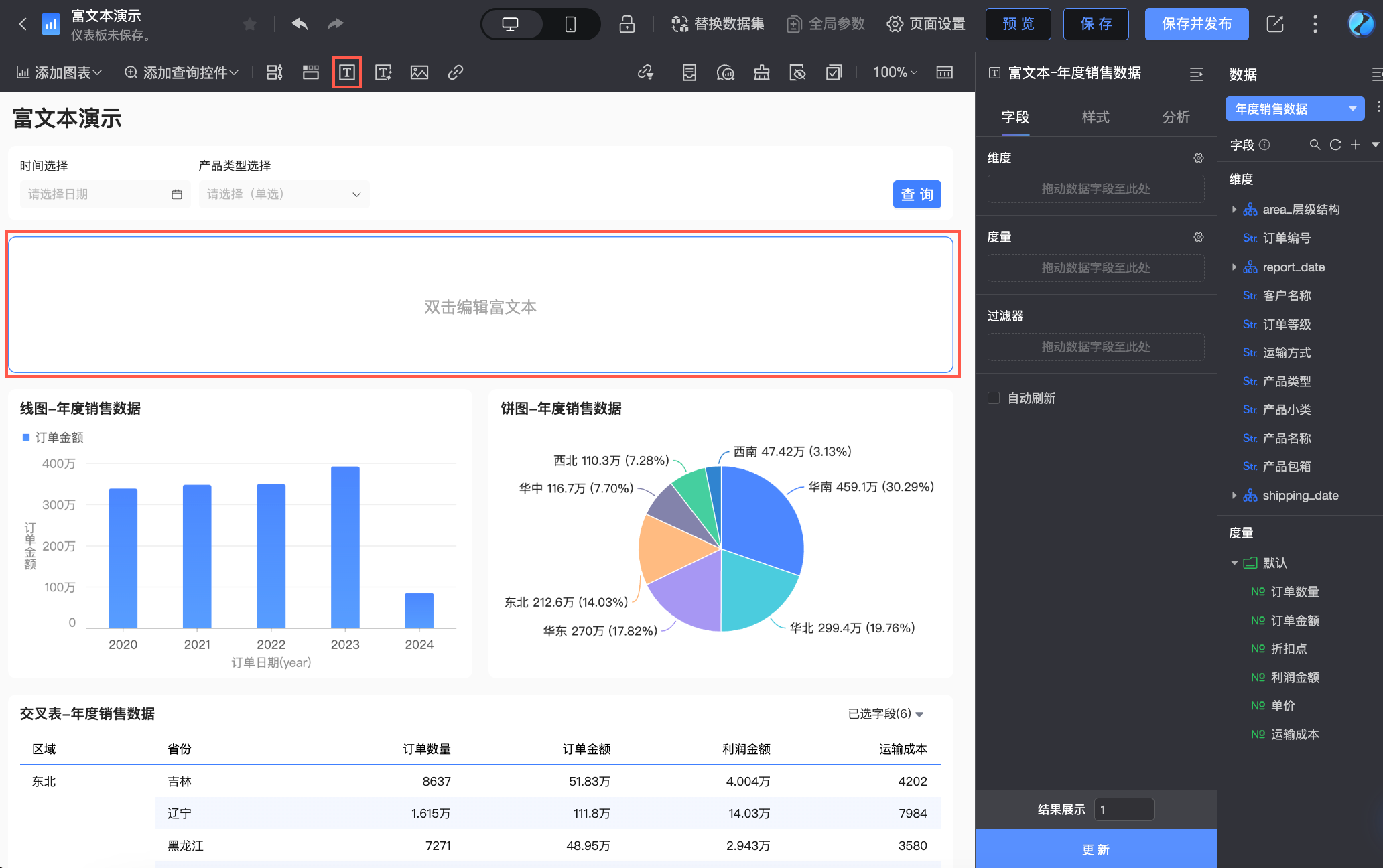Switch to desktop layout toggle

click(511, 24)
